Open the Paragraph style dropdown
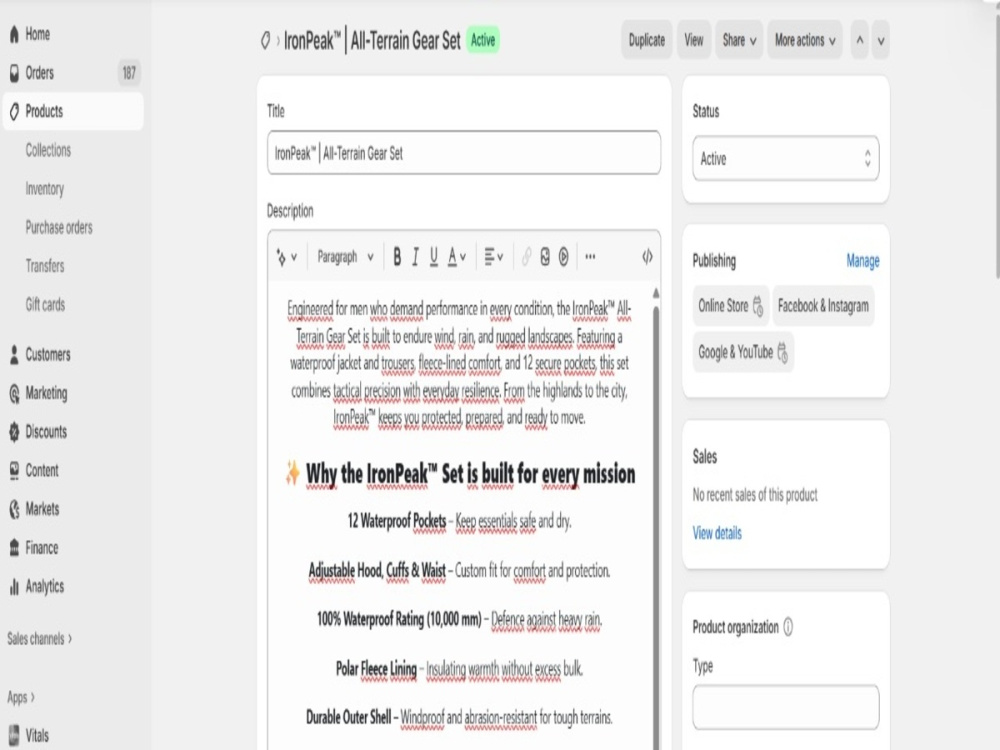The height and width of the screenshot is (750, 1000). click(x=345, y=257)
